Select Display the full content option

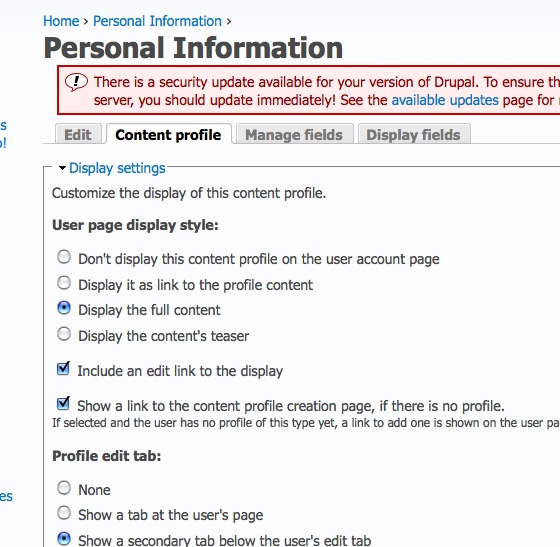click(x=64, y=308)
